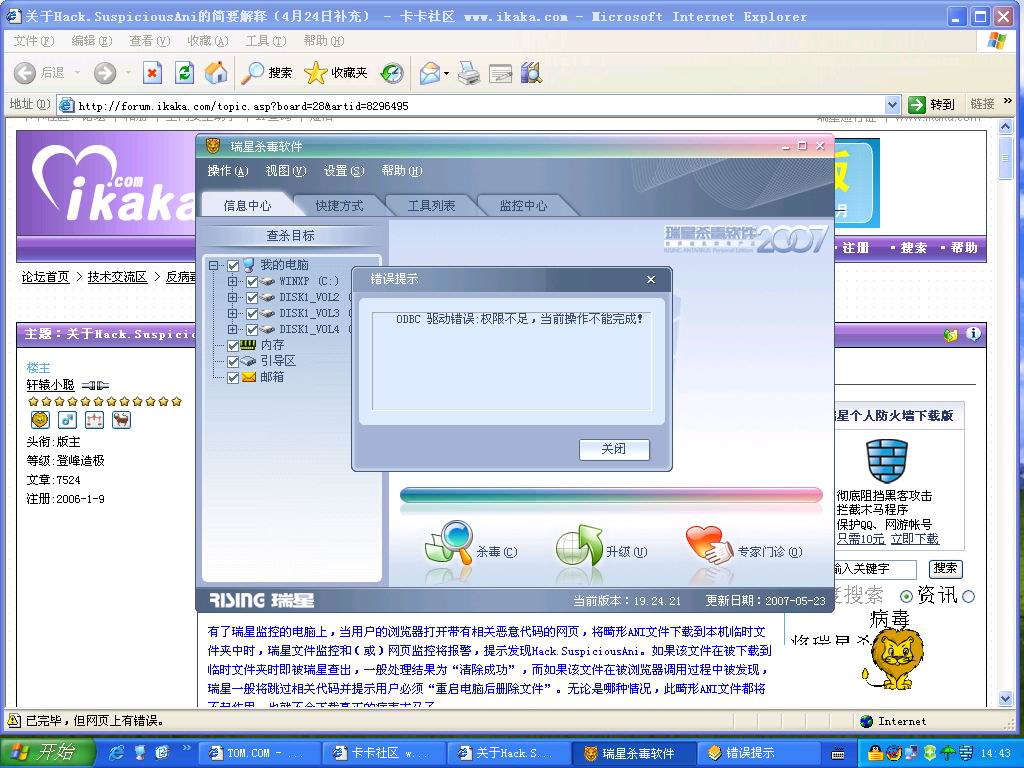This screenshot has height=768, width=1024.
Task: Click the 升级 upgrade globe icon
Action: point(579,545)
